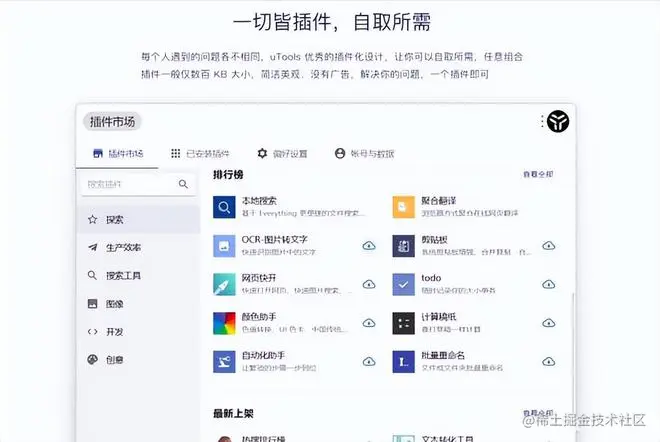Open the todo title text

[x=431, y=278]
